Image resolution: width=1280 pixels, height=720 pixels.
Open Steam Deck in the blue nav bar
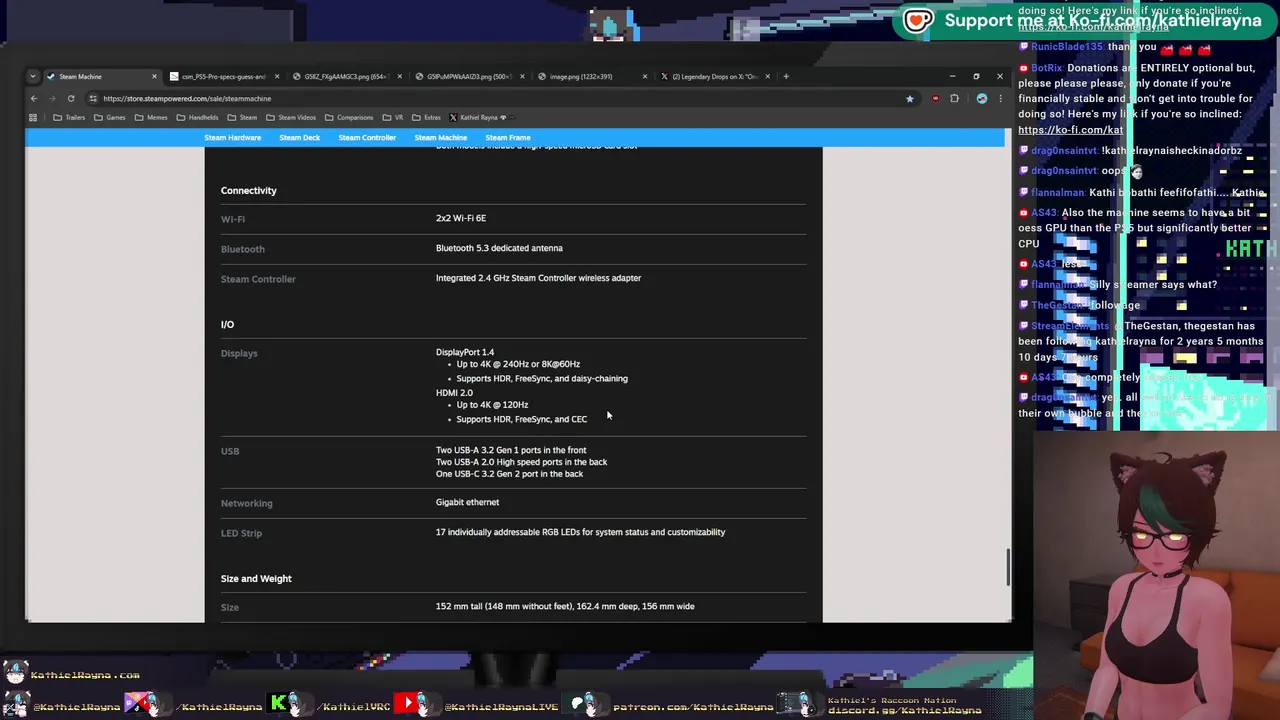300,138
